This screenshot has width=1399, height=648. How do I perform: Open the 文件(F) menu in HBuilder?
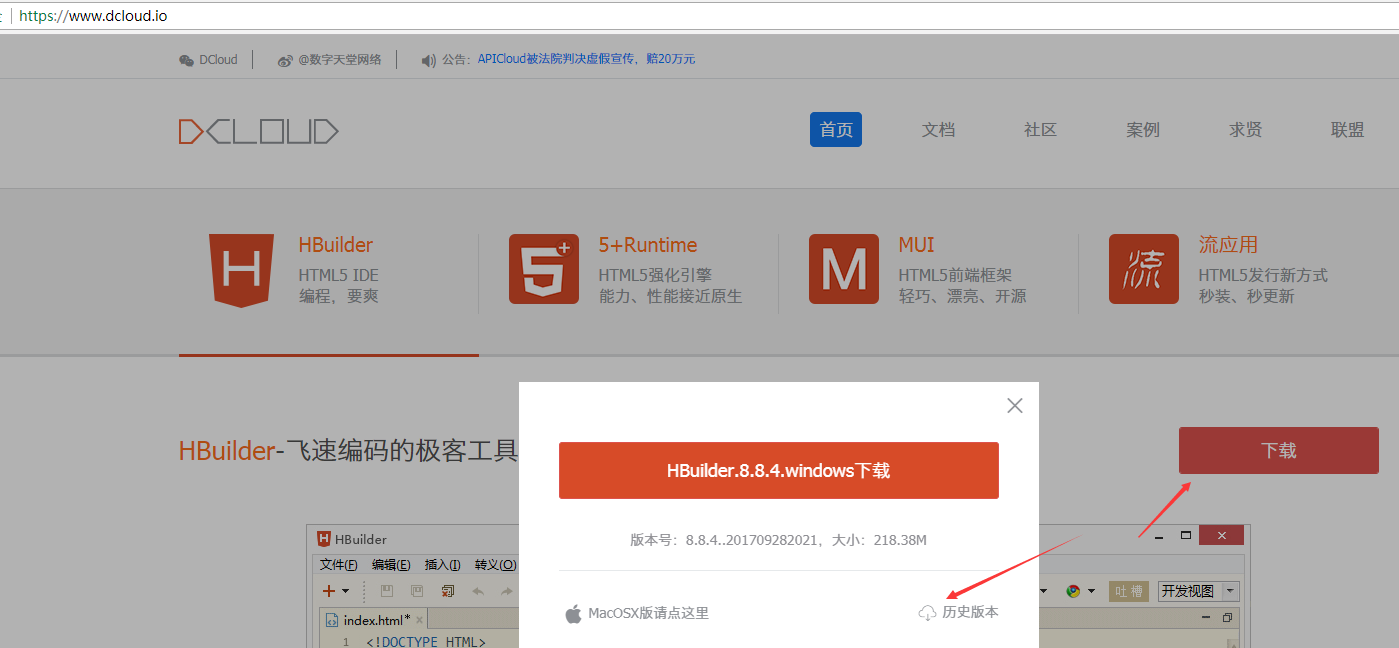pyautogui.click(x=339, y=565)
